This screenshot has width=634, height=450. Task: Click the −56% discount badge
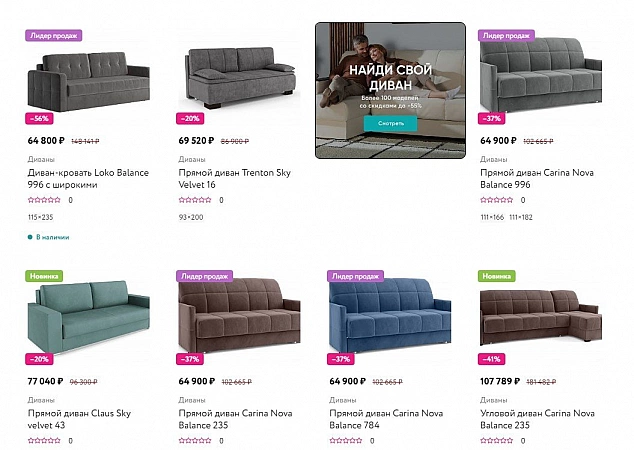coord(40,118)
